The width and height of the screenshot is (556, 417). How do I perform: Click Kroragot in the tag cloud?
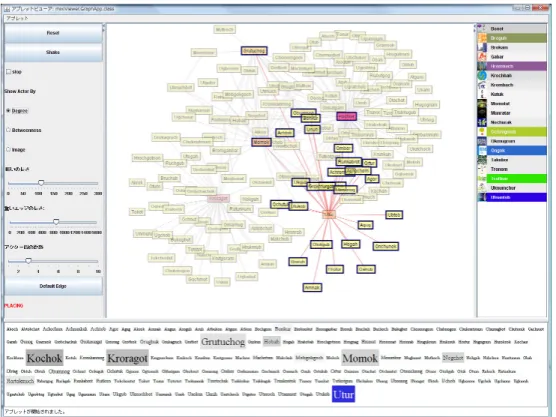(127, 358)
